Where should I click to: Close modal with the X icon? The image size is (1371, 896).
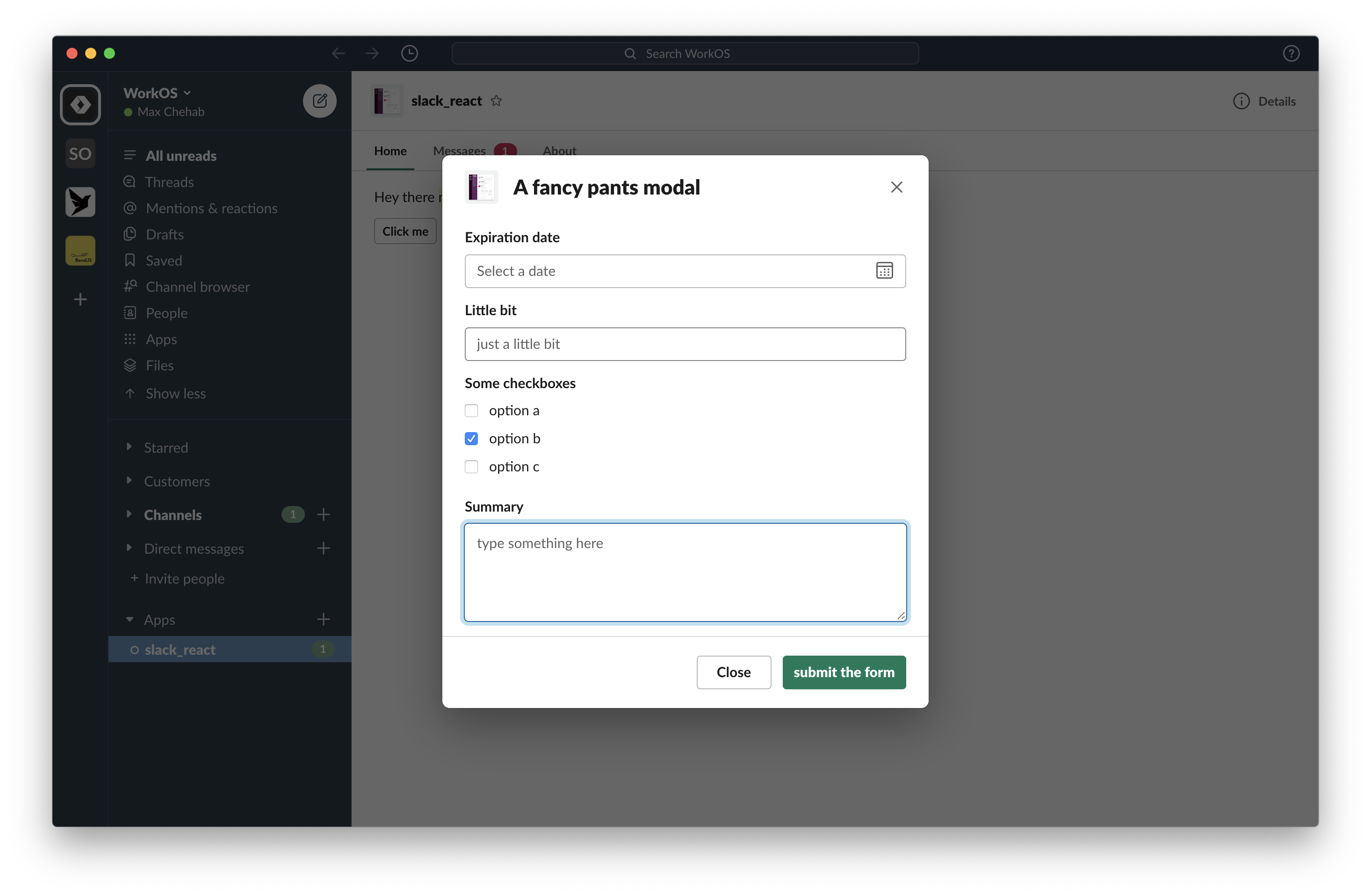[x=896, y=187]
